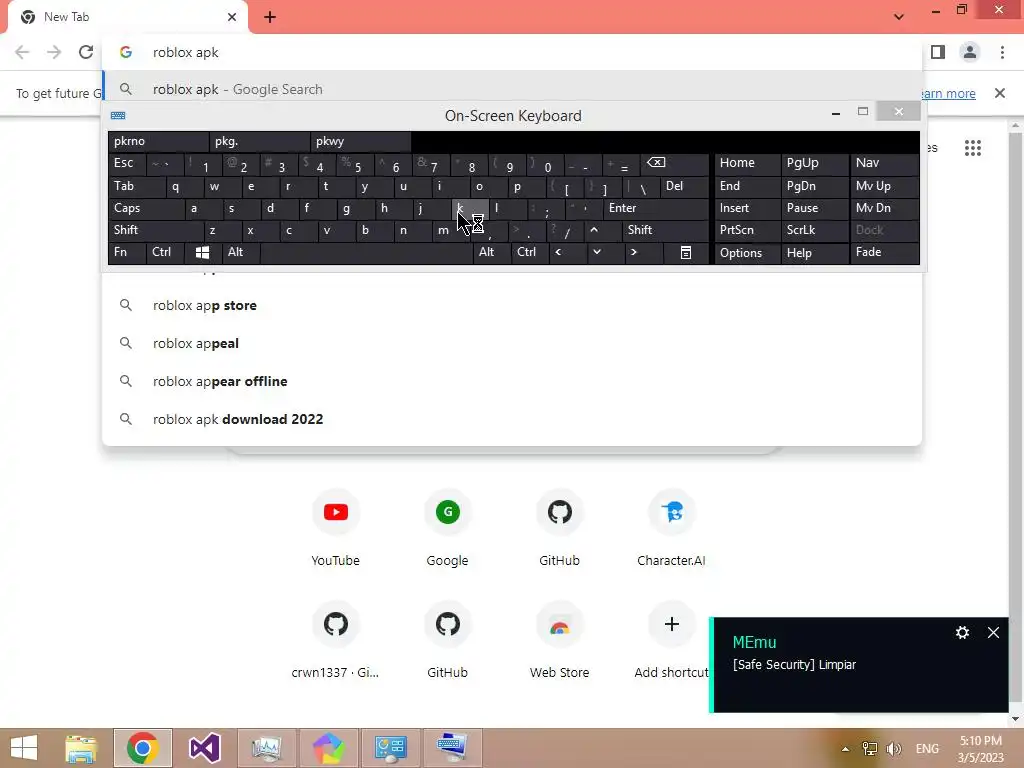Image resolution: width=1024 pixels, height=768 pixels.
Task: Toggle Nav mode on keyboard
Action: pyautogui.click(x=884, y=163)
